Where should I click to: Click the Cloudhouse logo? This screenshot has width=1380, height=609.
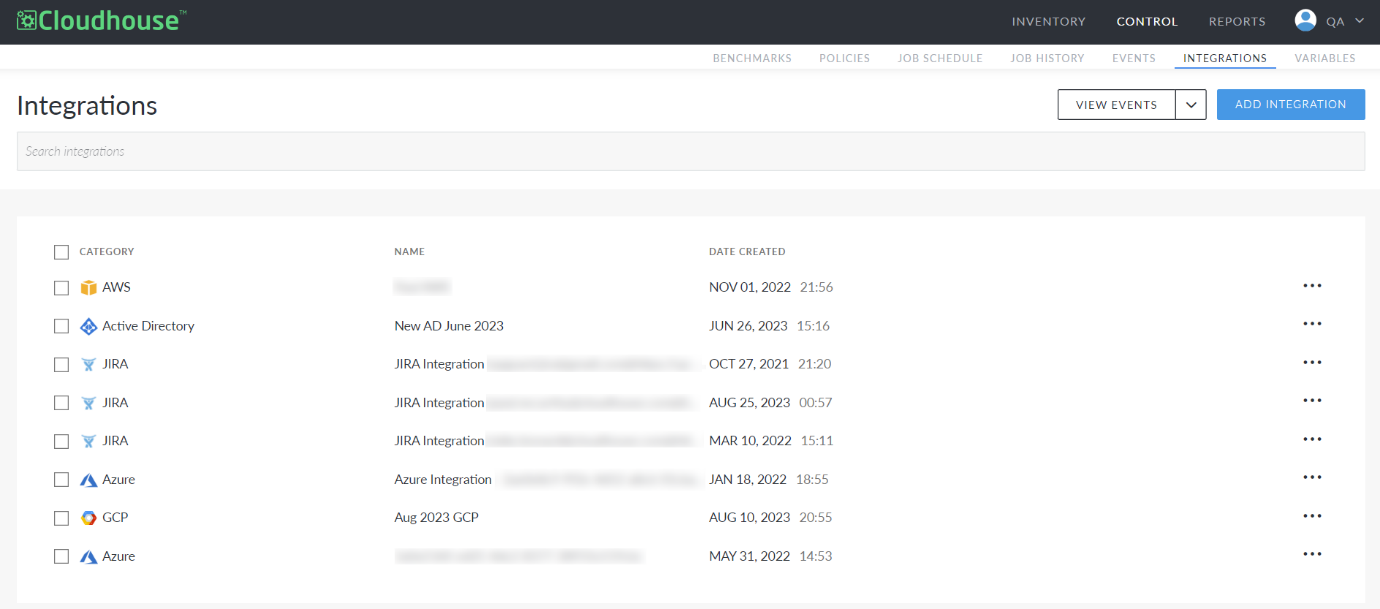[101, 20]
